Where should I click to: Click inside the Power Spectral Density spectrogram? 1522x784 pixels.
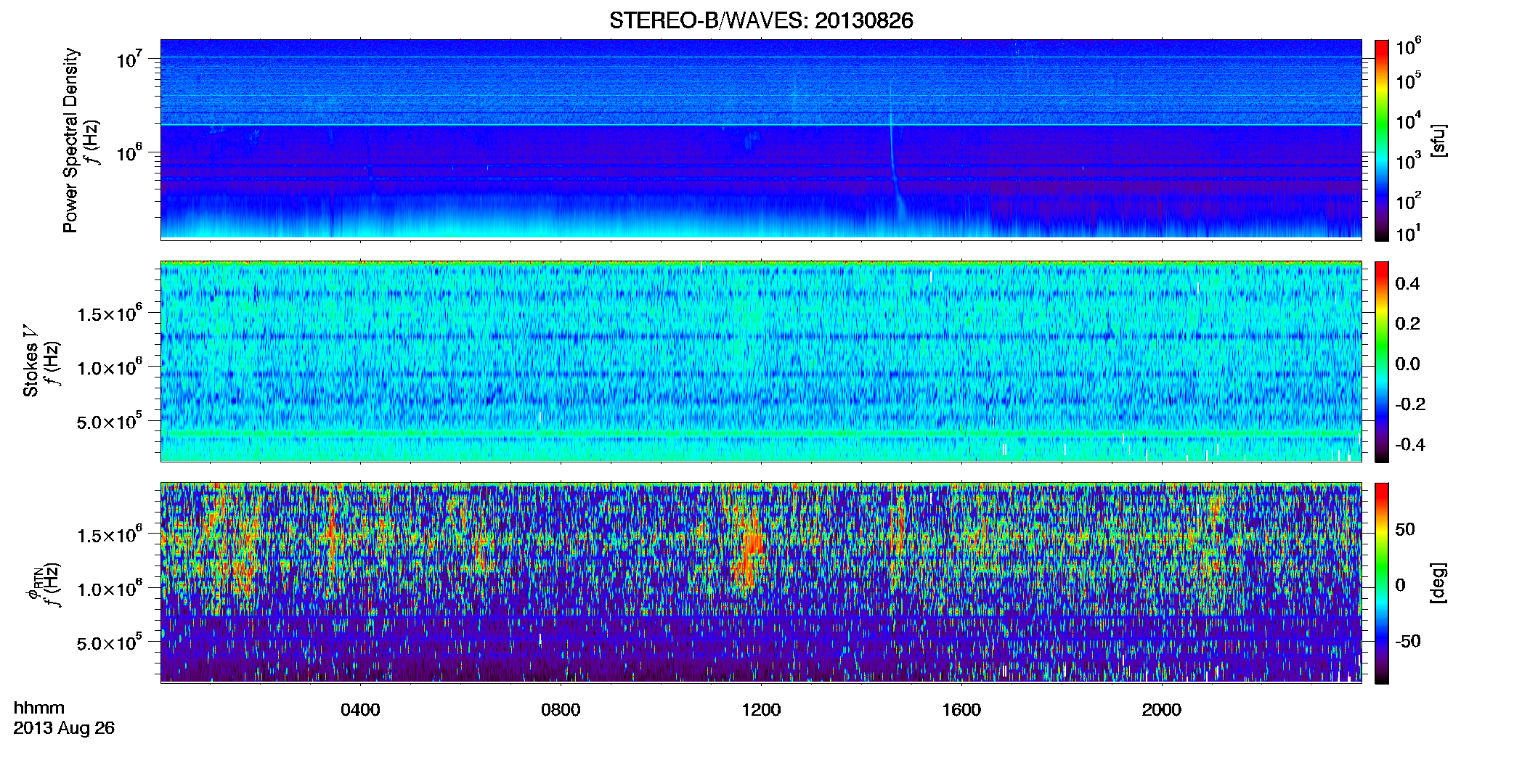(761, 139)
